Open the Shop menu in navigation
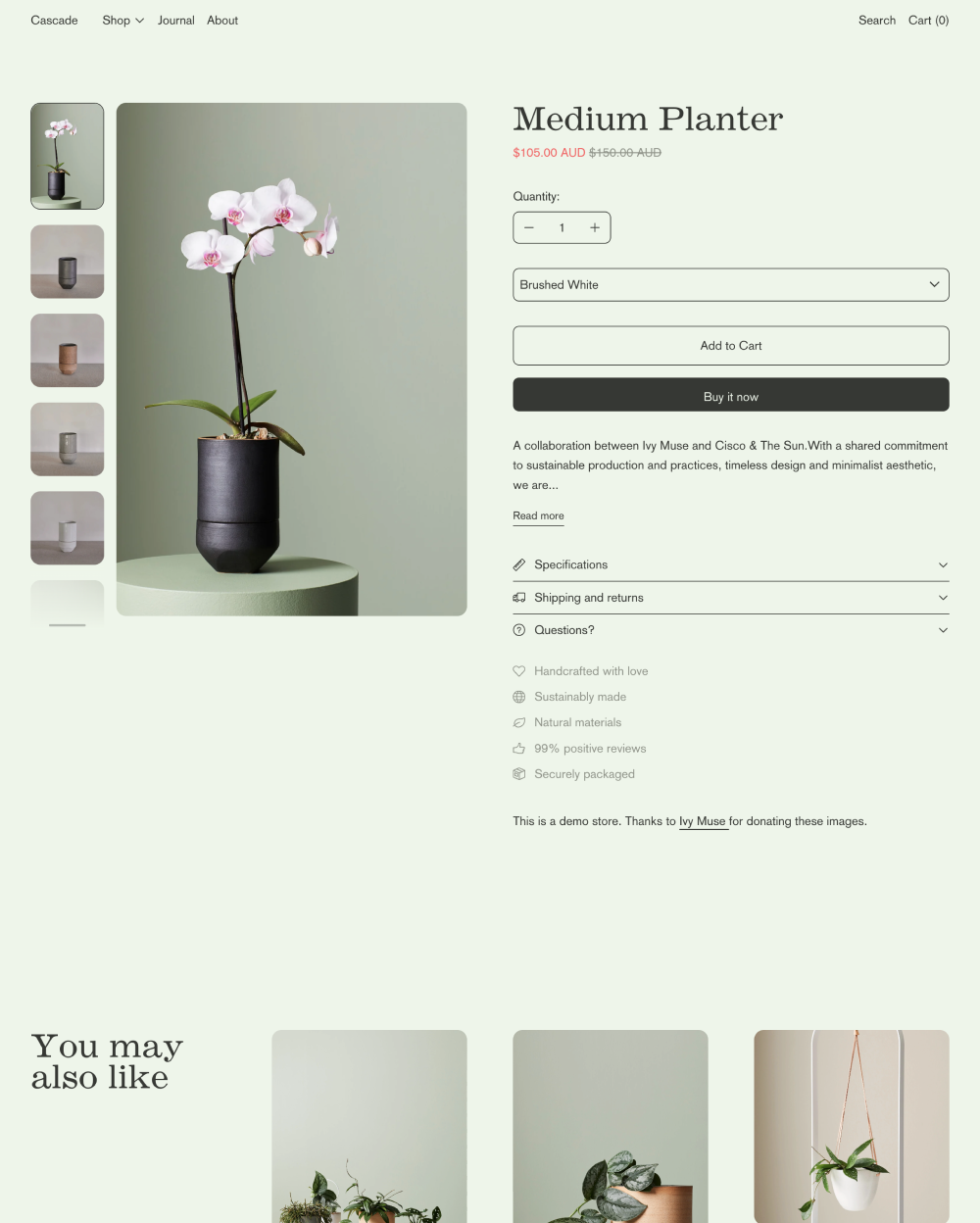Image resolution: width=980 pixels, height=1223 pixels. click(x=123, y=21)
